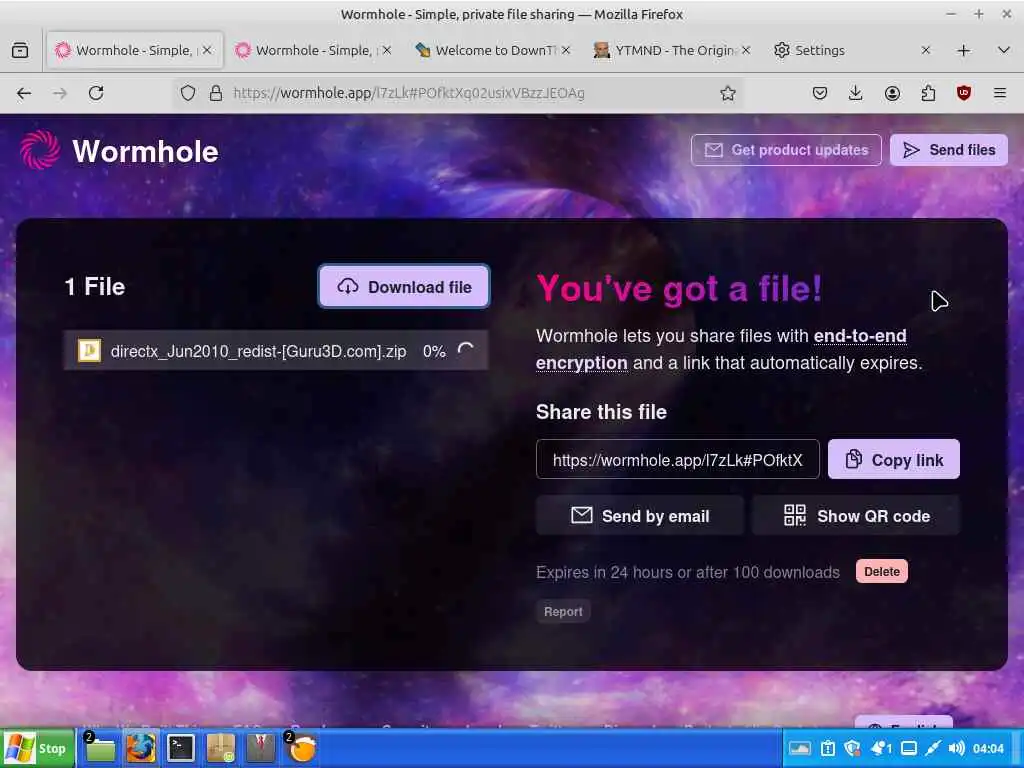Image resolution: width=1024 pixels, height=768 pixels.
Task: Click the volume speaker tray icon
Action: click(956, 748)
